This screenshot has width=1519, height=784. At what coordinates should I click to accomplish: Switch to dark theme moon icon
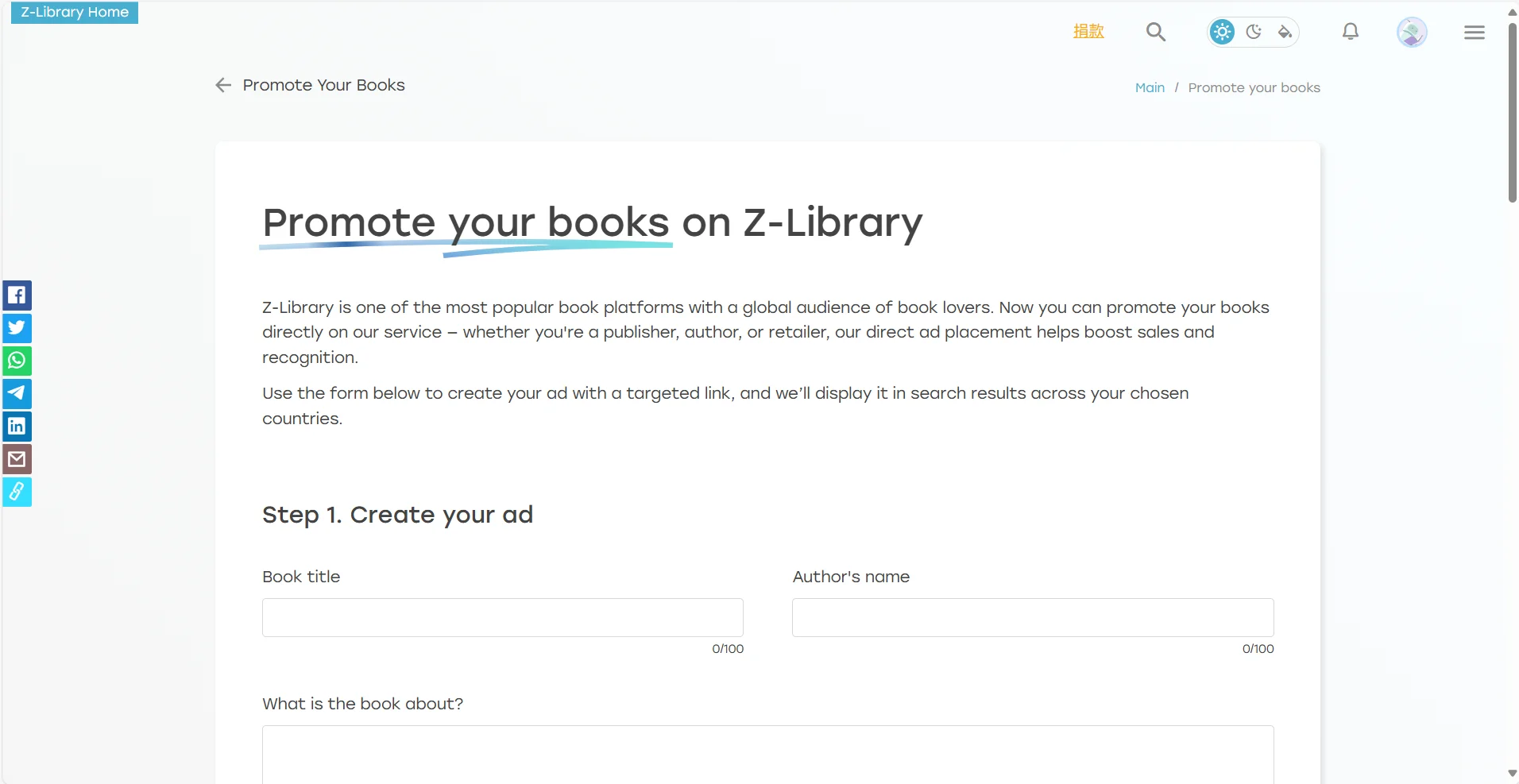pos(1254,32)
